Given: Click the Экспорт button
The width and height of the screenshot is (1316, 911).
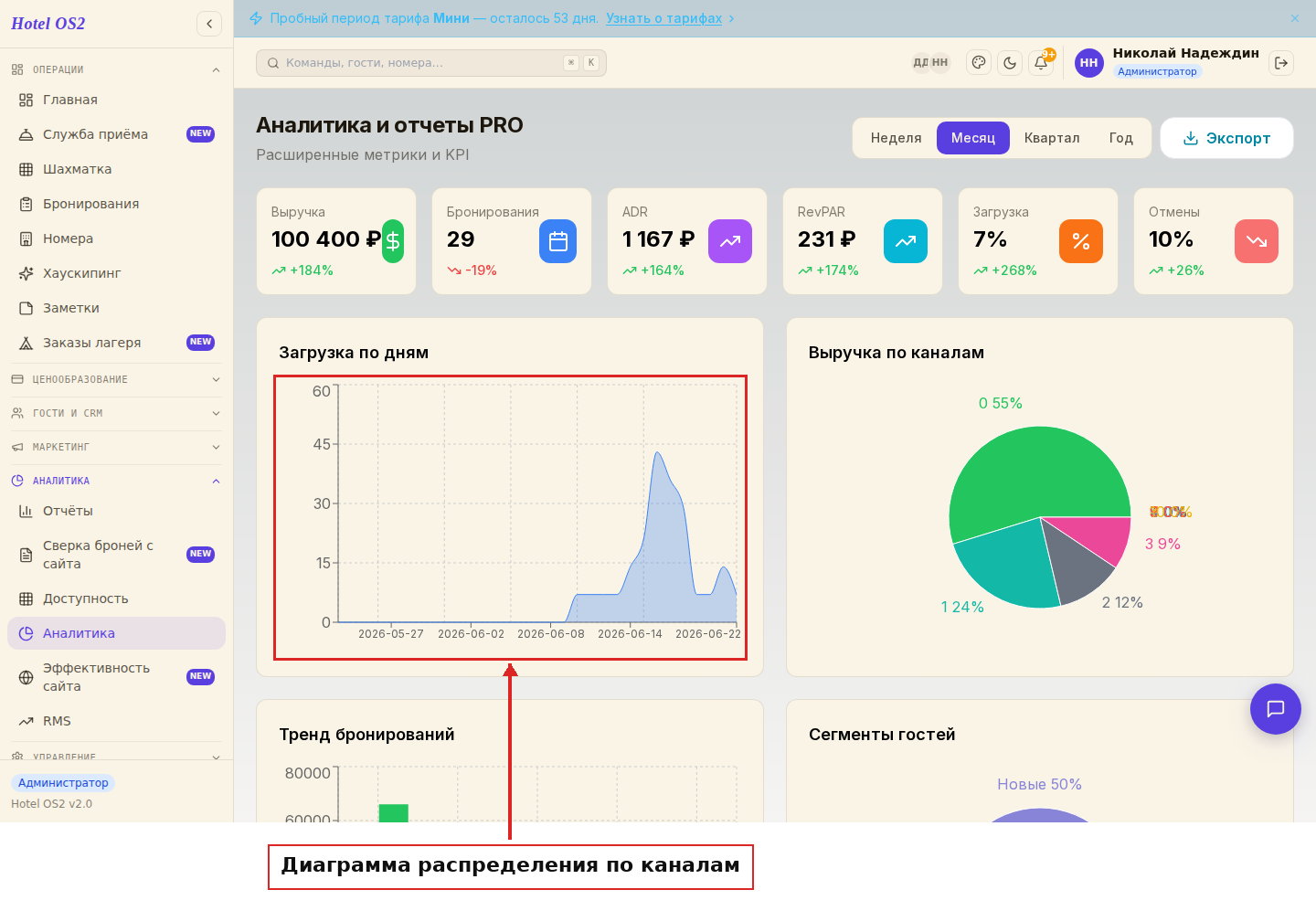Looking at the screenshot, I should pyautogui.click(x=1226, y=138).
